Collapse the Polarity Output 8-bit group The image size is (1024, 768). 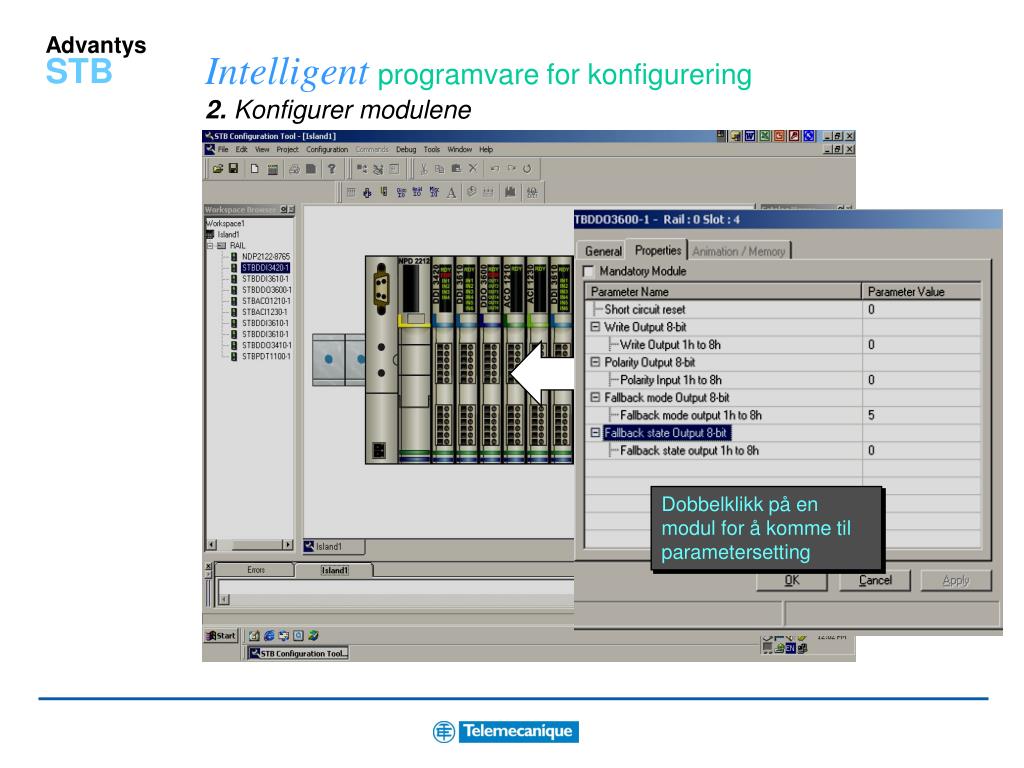pyautogui.click(x=595, y=362)
